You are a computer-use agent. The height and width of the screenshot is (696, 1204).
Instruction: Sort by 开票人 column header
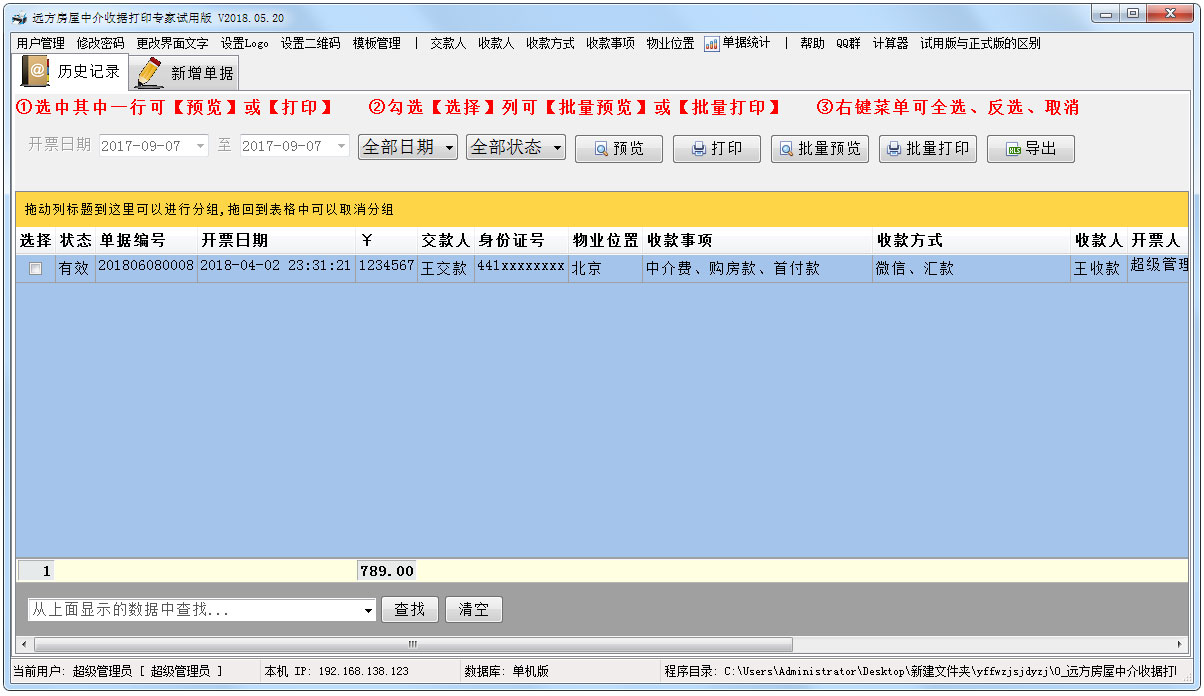[1157, 241]
